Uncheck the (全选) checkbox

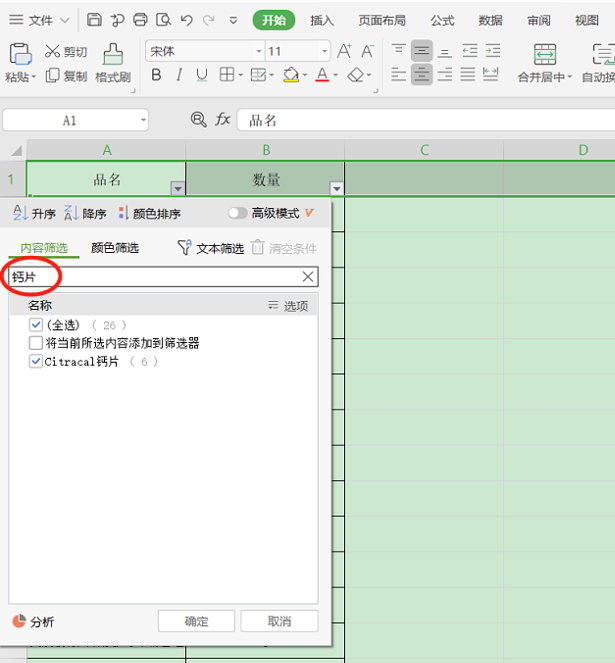36,325
